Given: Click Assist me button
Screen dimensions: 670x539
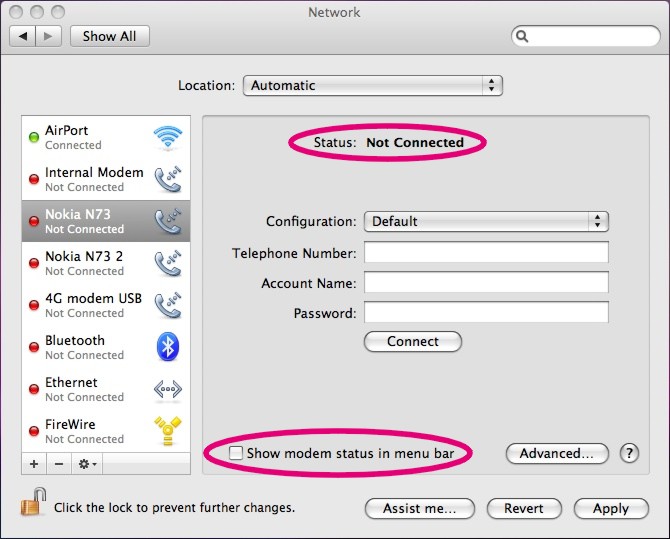Looking at the screenshot, I should 420,508.
